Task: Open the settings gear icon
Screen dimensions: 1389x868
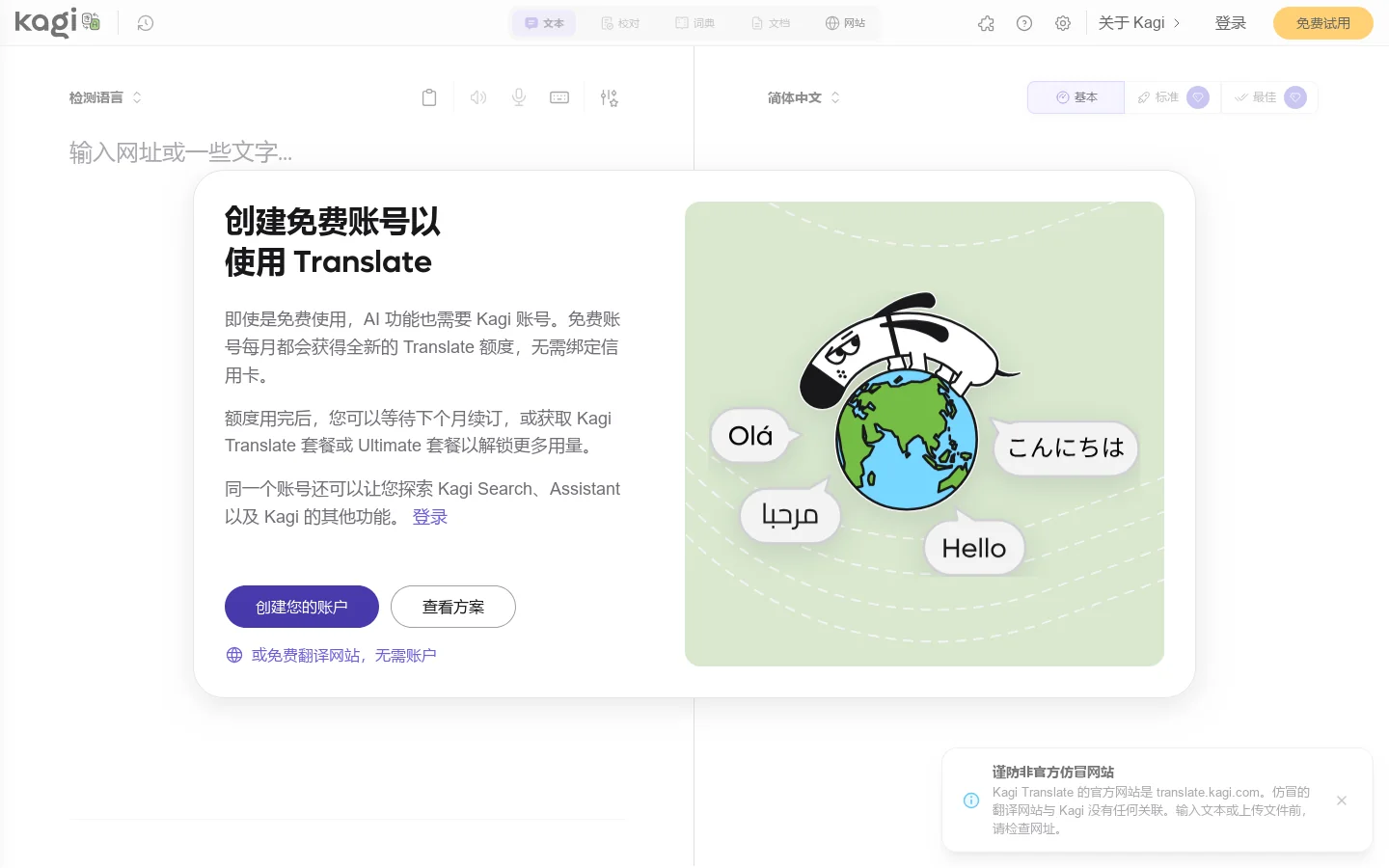Action: coord(1063,23)
